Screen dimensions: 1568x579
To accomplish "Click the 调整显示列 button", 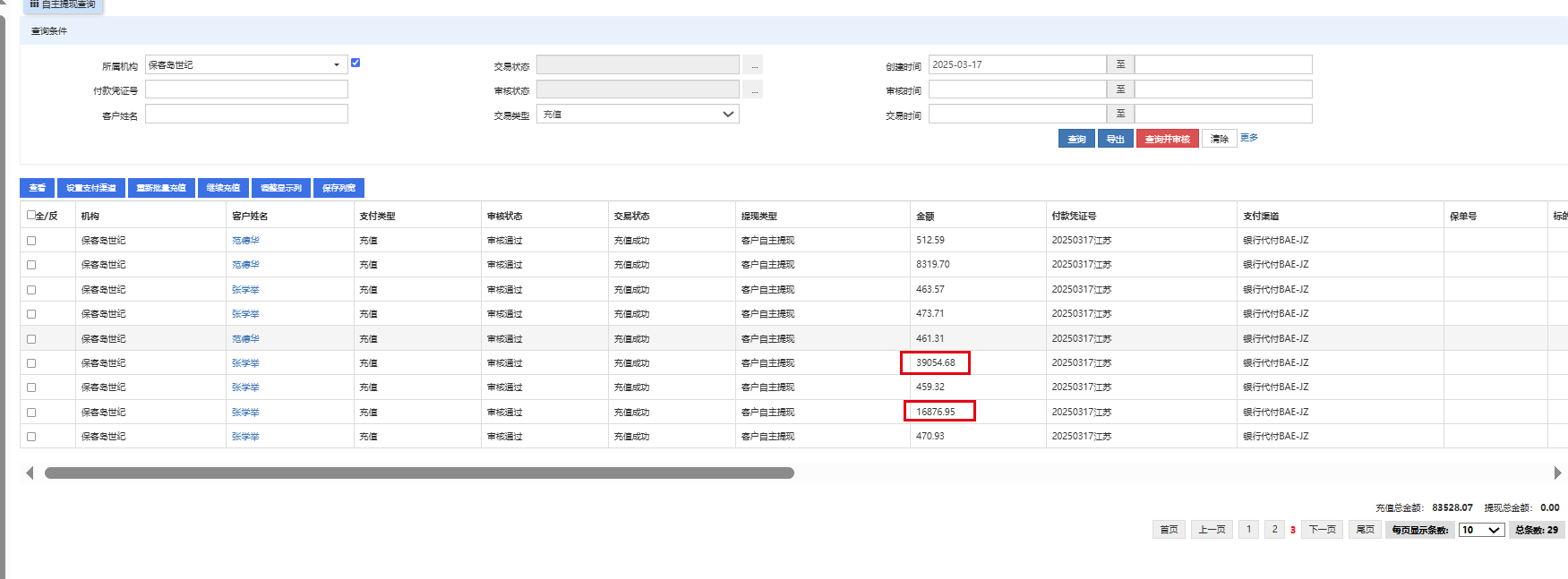I will point(281,188).
